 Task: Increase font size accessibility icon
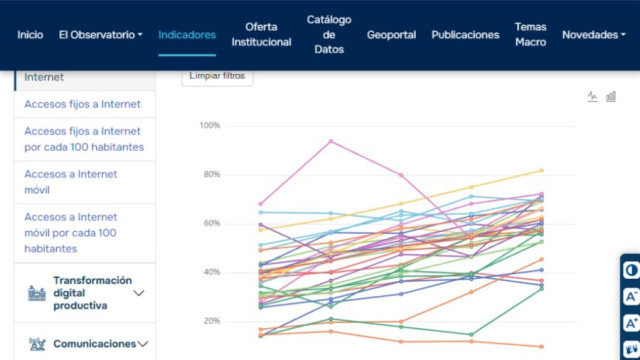coord(631,324)
